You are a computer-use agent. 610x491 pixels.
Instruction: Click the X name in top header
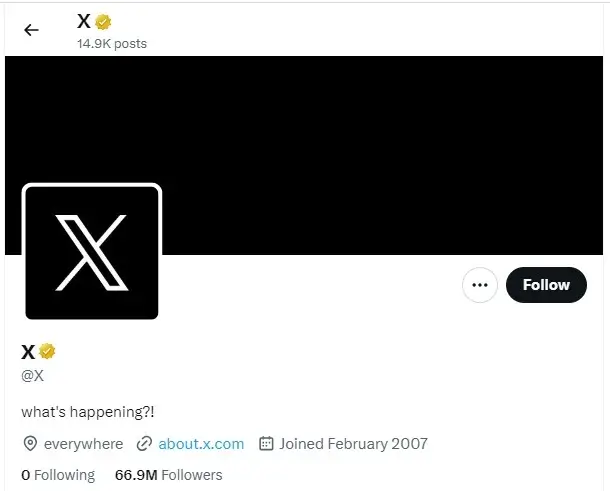[84, 21]
